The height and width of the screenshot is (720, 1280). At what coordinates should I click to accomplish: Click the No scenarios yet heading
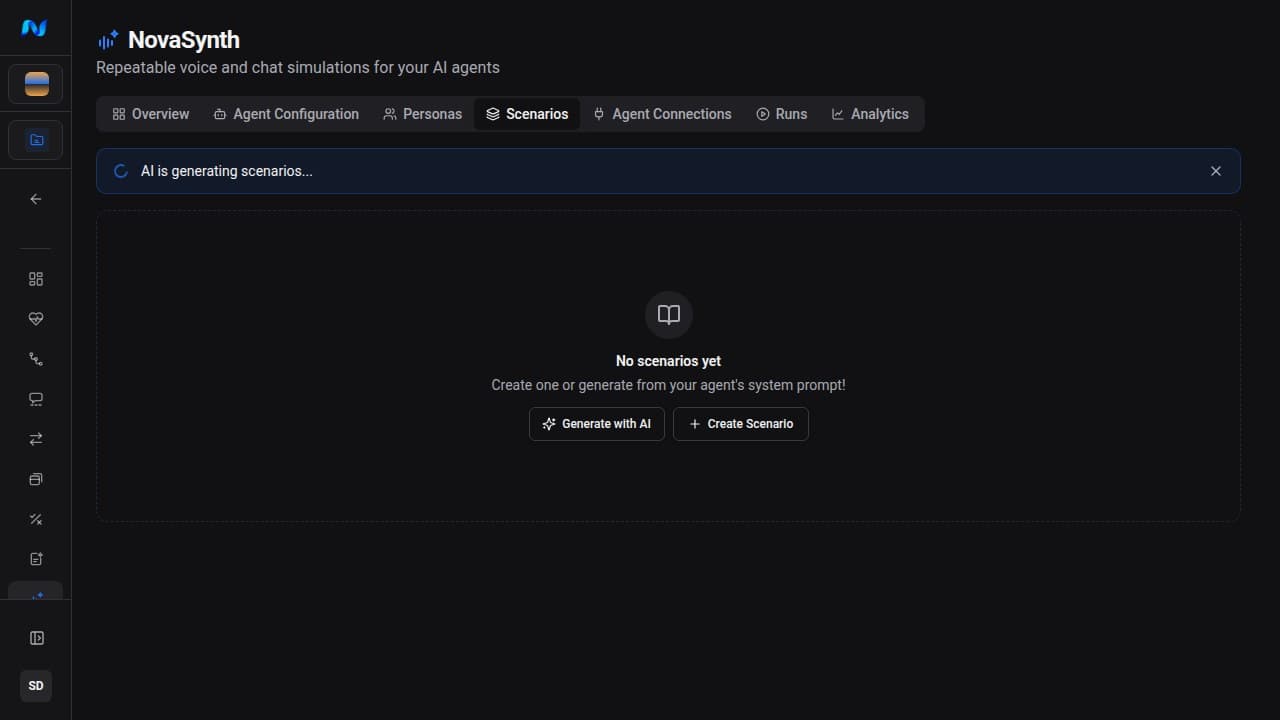point(668,361)
